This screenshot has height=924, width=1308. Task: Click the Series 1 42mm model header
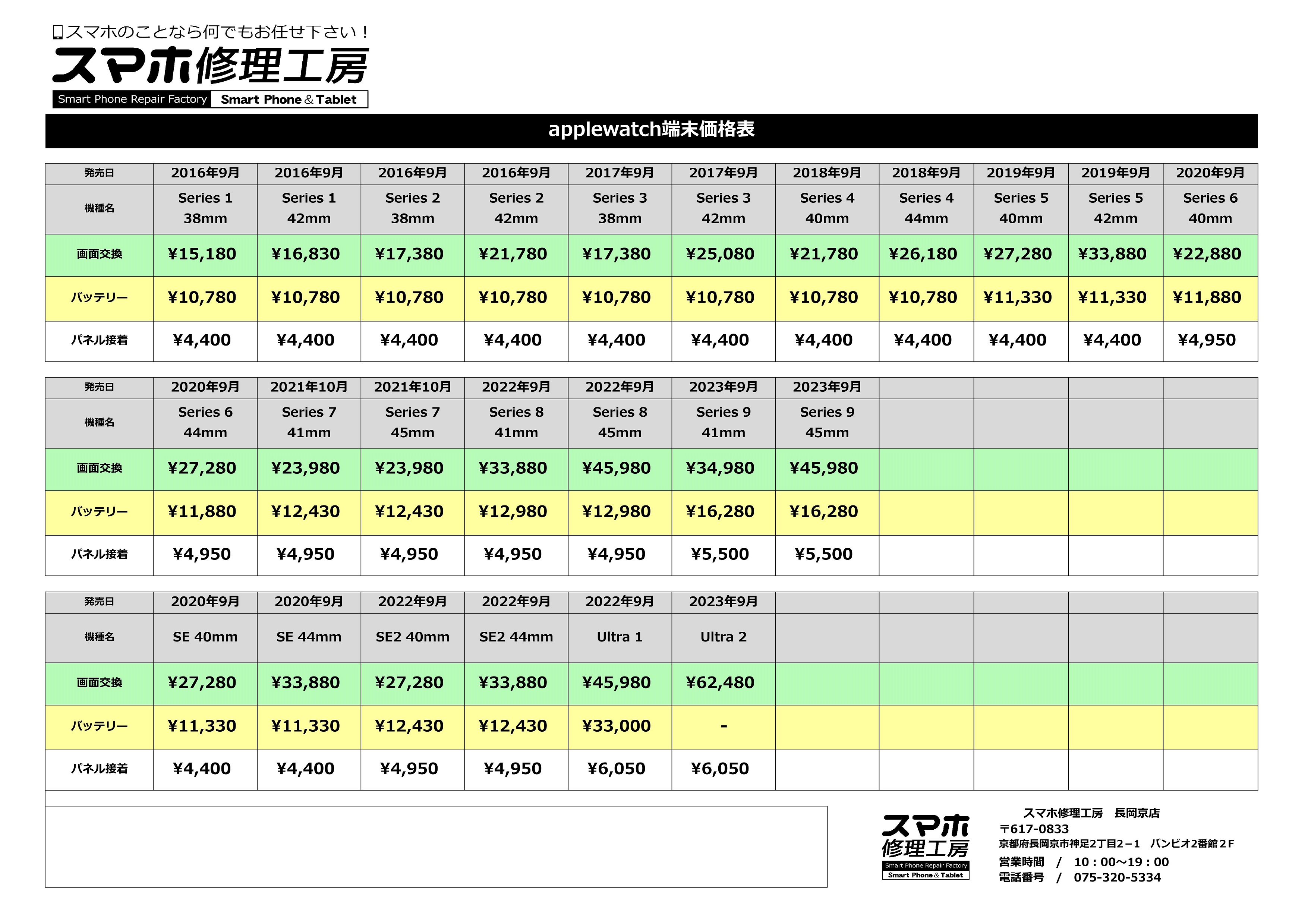pyautogui.click(x=309, y=208)
